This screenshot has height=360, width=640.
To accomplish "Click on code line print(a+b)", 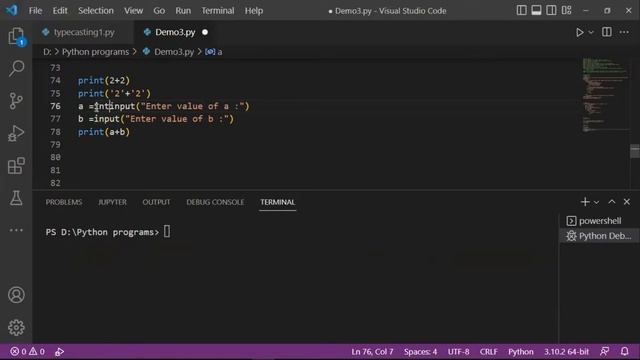I will pyautogui.click(x=104, y=132).
